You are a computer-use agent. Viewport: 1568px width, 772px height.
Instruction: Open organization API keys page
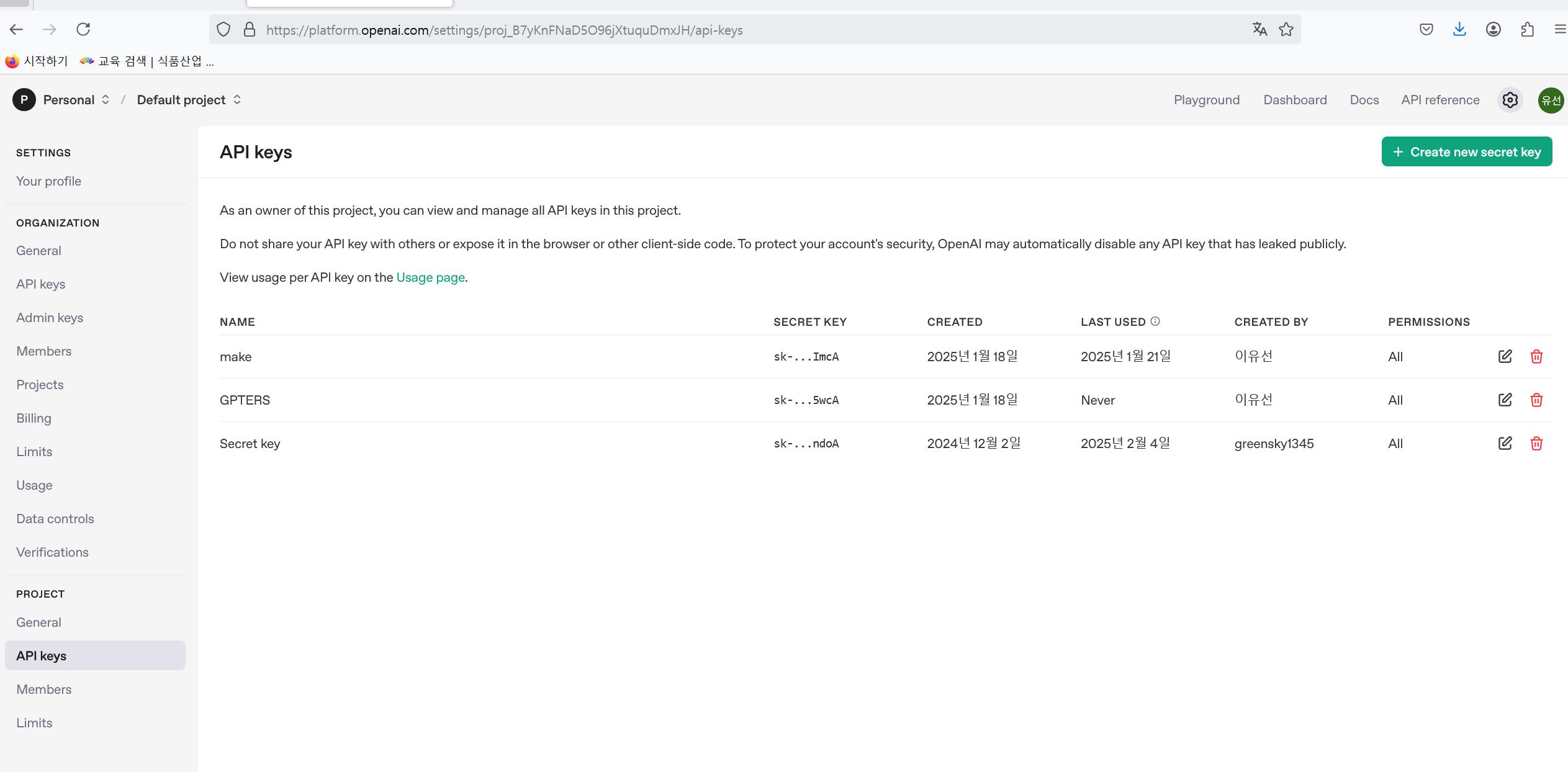[95, 284]
